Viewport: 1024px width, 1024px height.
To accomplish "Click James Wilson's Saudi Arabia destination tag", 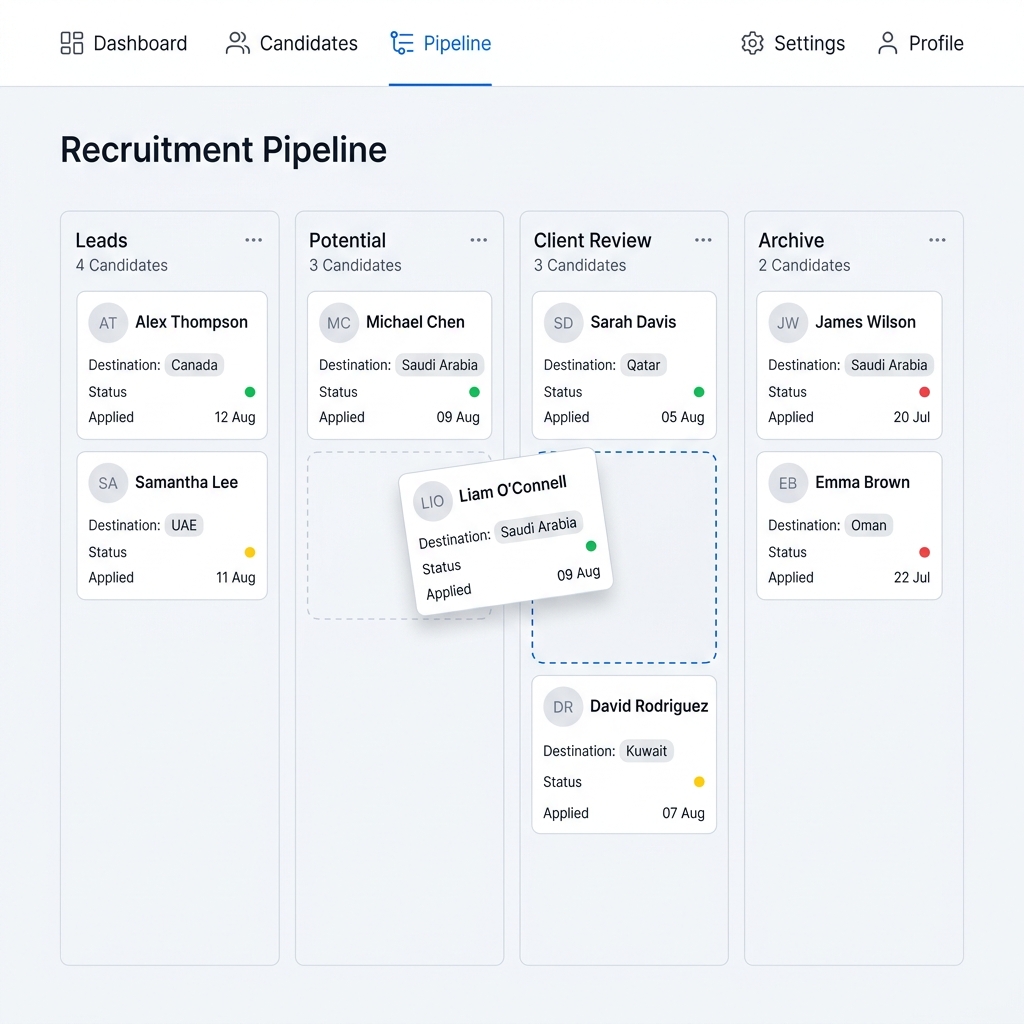I will tap(889, 365).
